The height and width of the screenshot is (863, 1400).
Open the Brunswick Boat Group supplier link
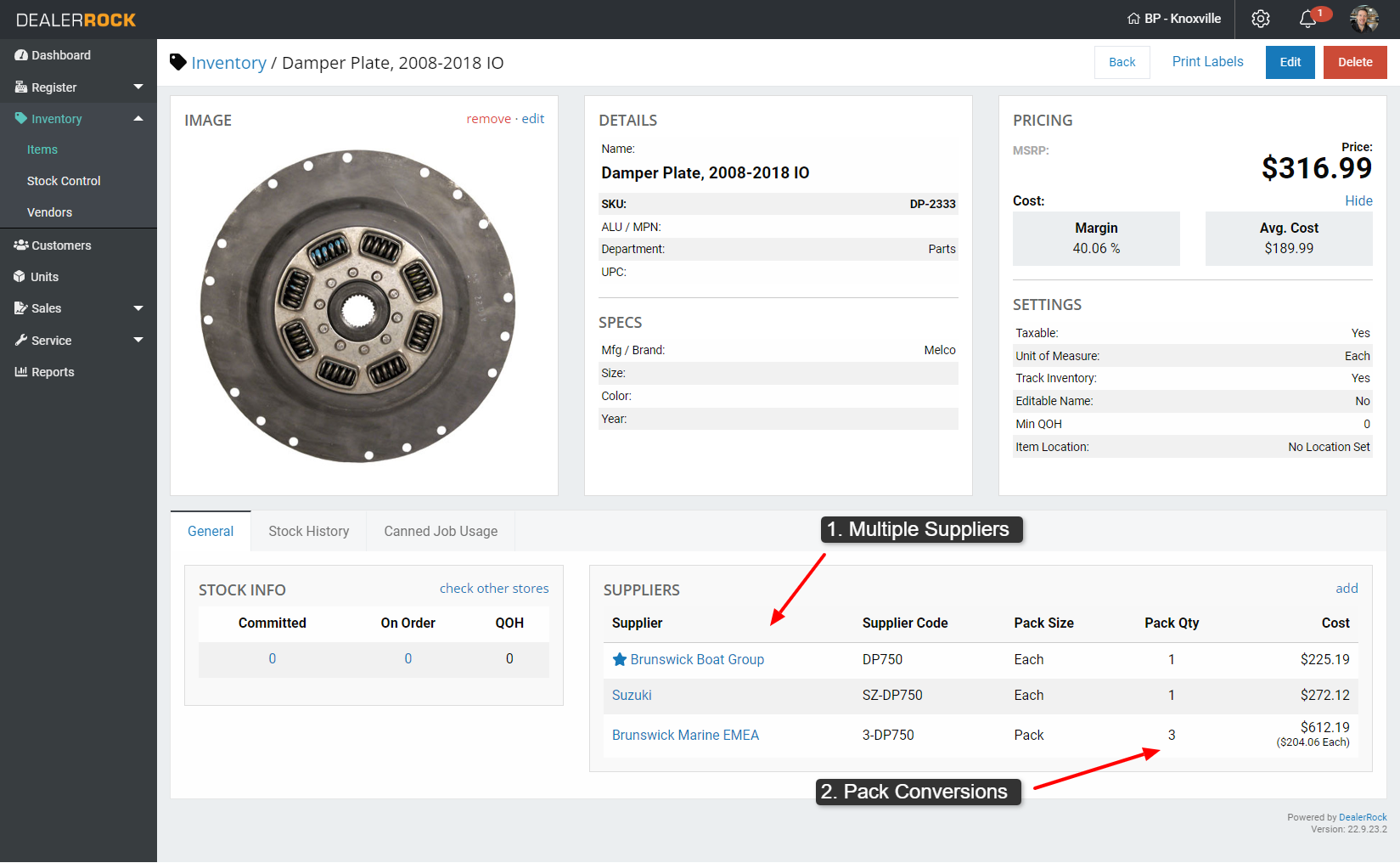tap(697, 659)
